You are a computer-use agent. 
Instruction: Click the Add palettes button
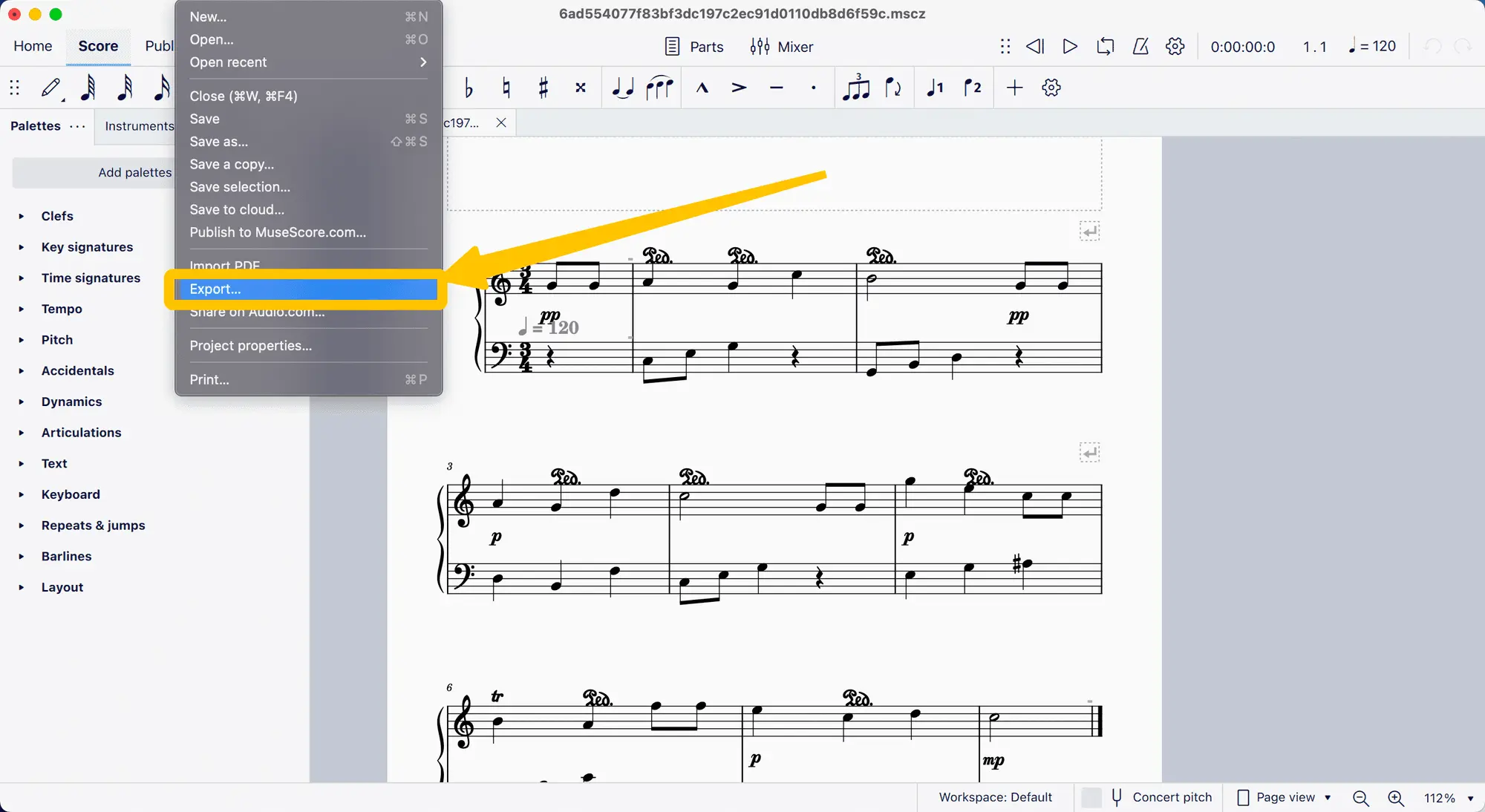pos(94,172)
